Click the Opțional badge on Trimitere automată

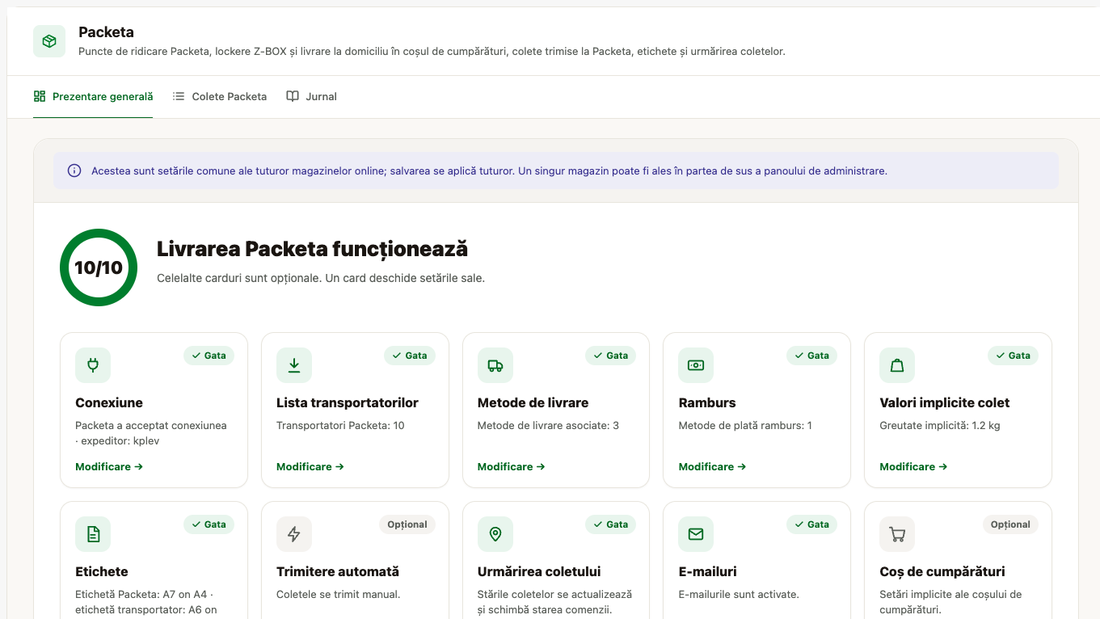click(x=407, y=524)
